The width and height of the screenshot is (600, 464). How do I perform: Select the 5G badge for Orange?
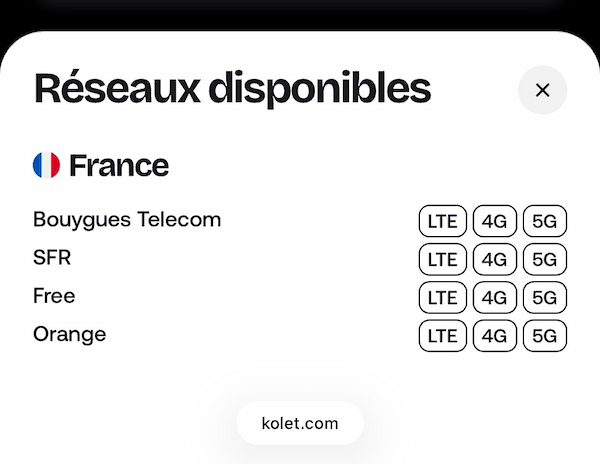click(545, 335)
